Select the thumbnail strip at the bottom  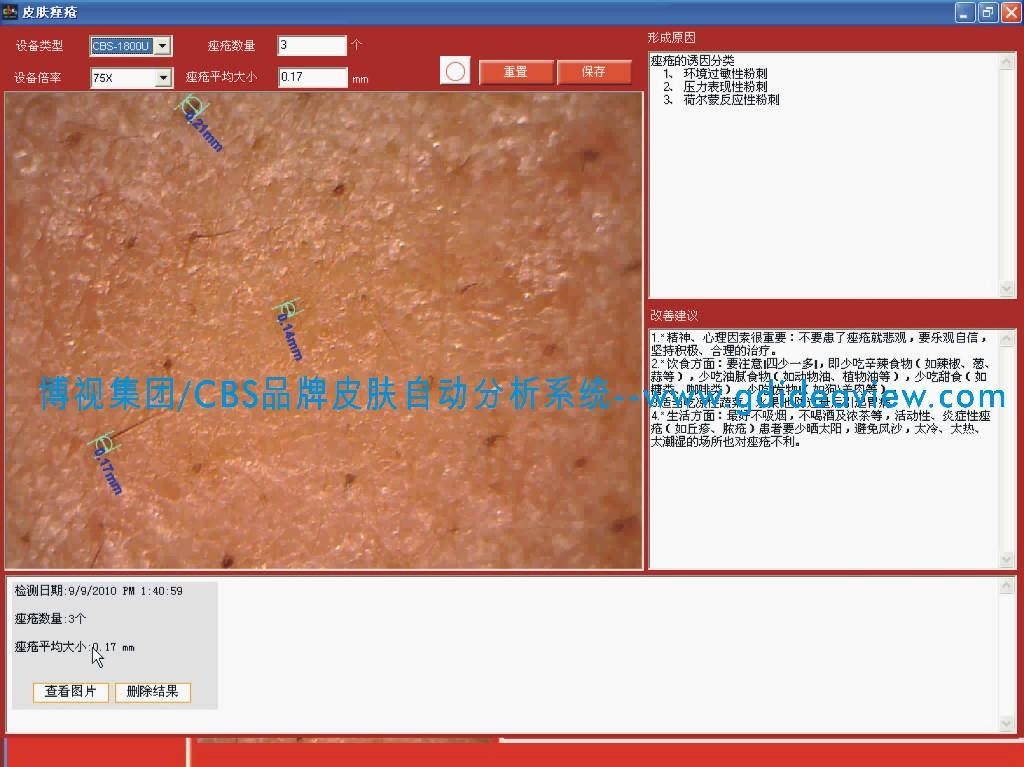(x=345, y=741)
